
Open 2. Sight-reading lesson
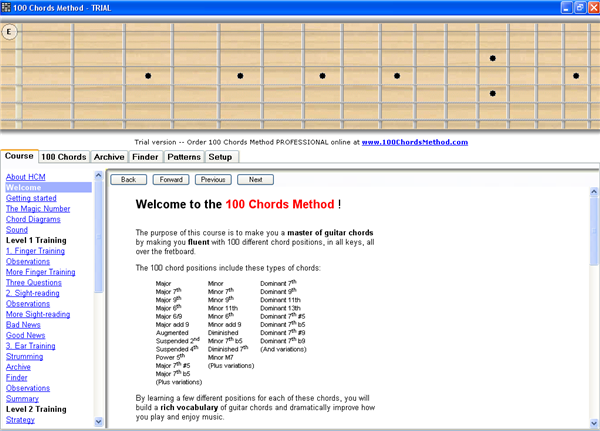point(33,293)
